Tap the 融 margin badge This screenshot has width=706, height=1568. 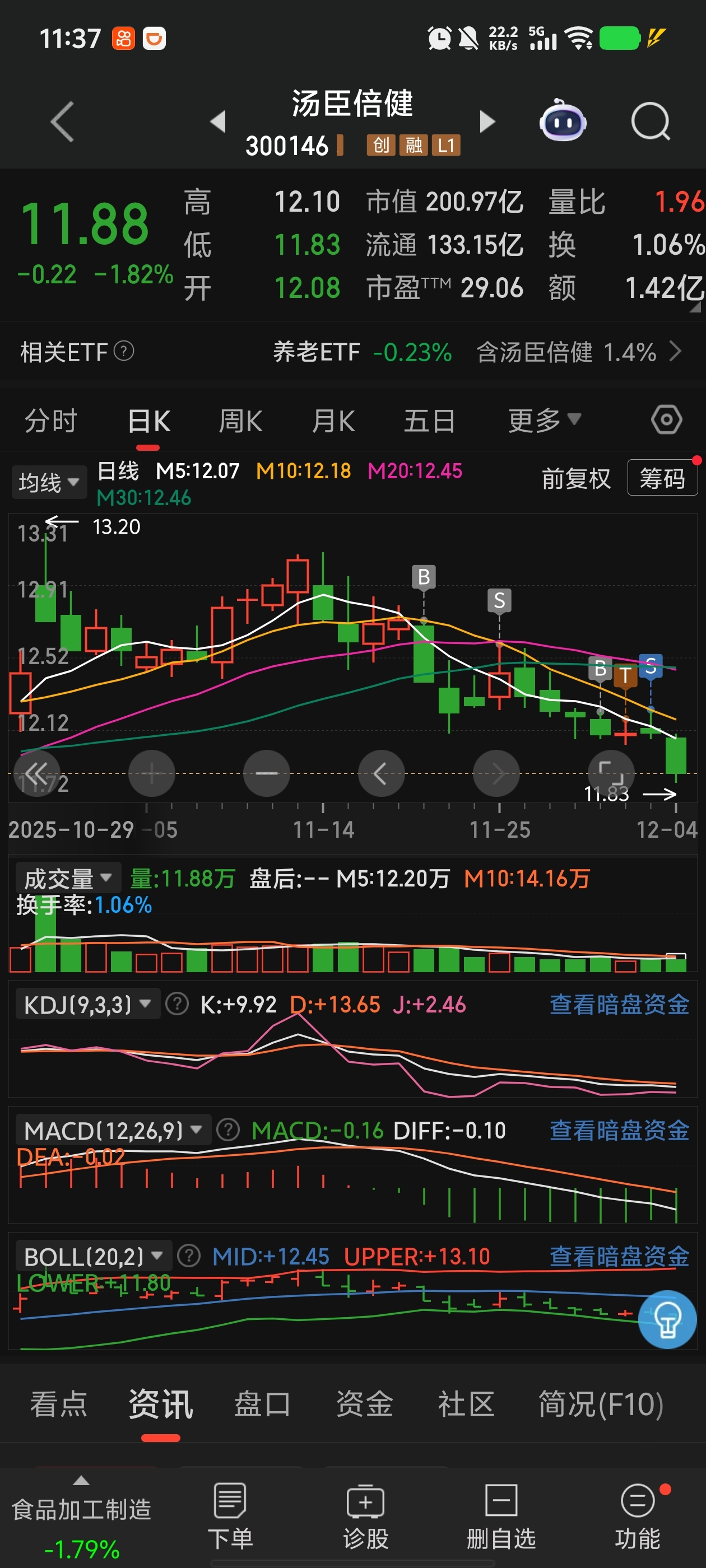[414, 146]
